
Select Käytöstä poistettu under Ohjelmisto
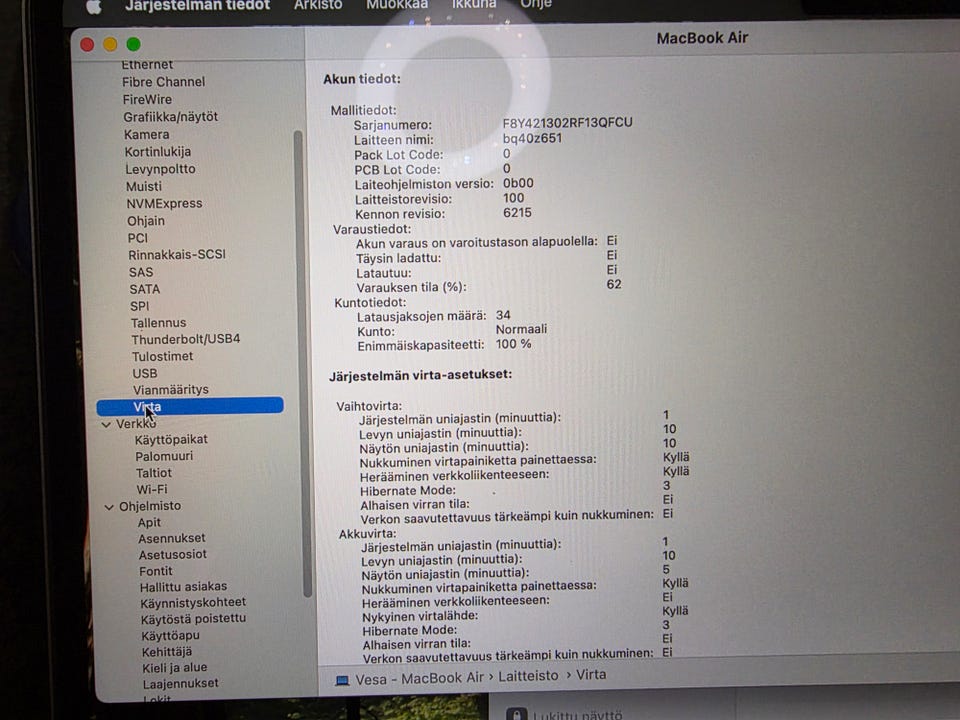tap(193, 619)
